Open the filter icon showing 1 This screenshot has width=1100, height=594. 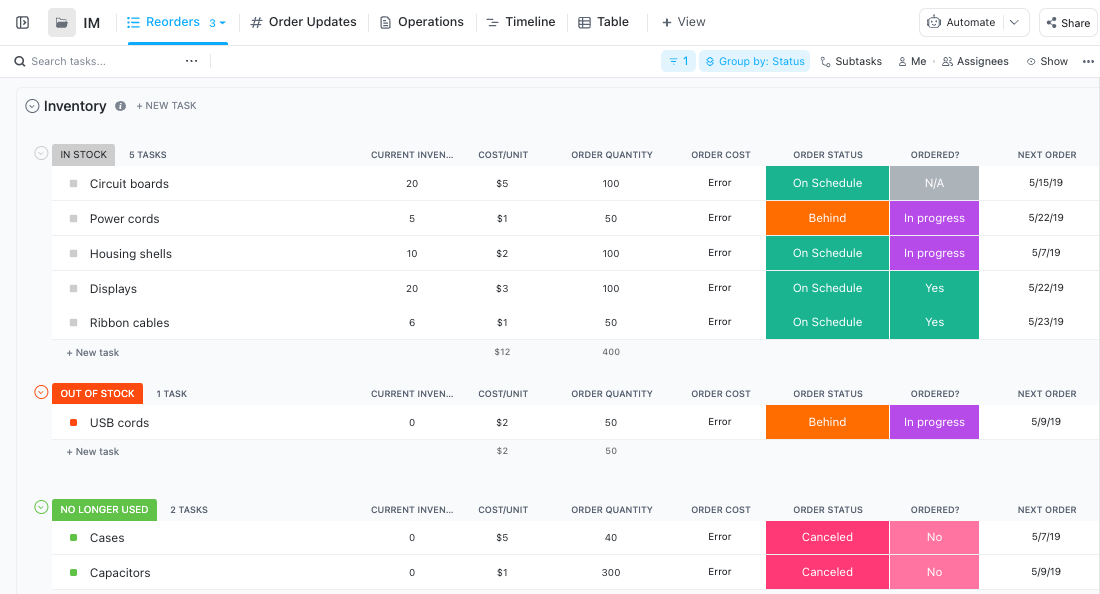(x=677, y=61)
